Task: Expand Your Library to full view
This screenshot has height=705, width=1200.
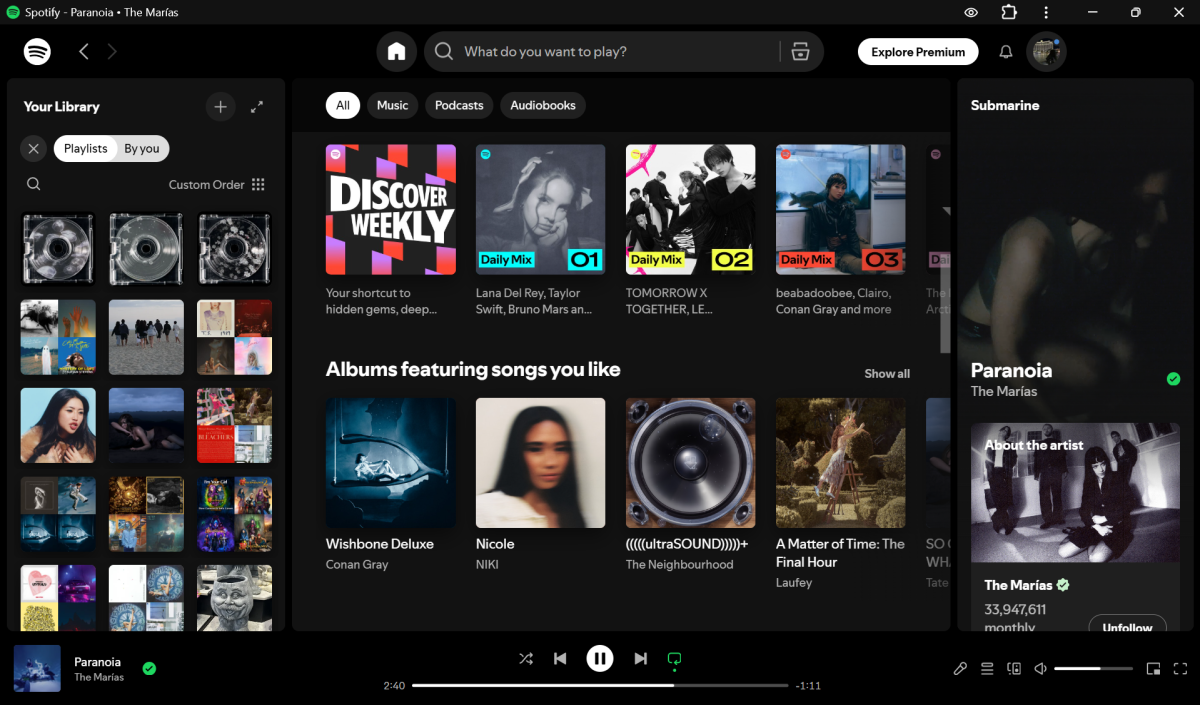Action: pyautogui.click(x=257, y=107)
